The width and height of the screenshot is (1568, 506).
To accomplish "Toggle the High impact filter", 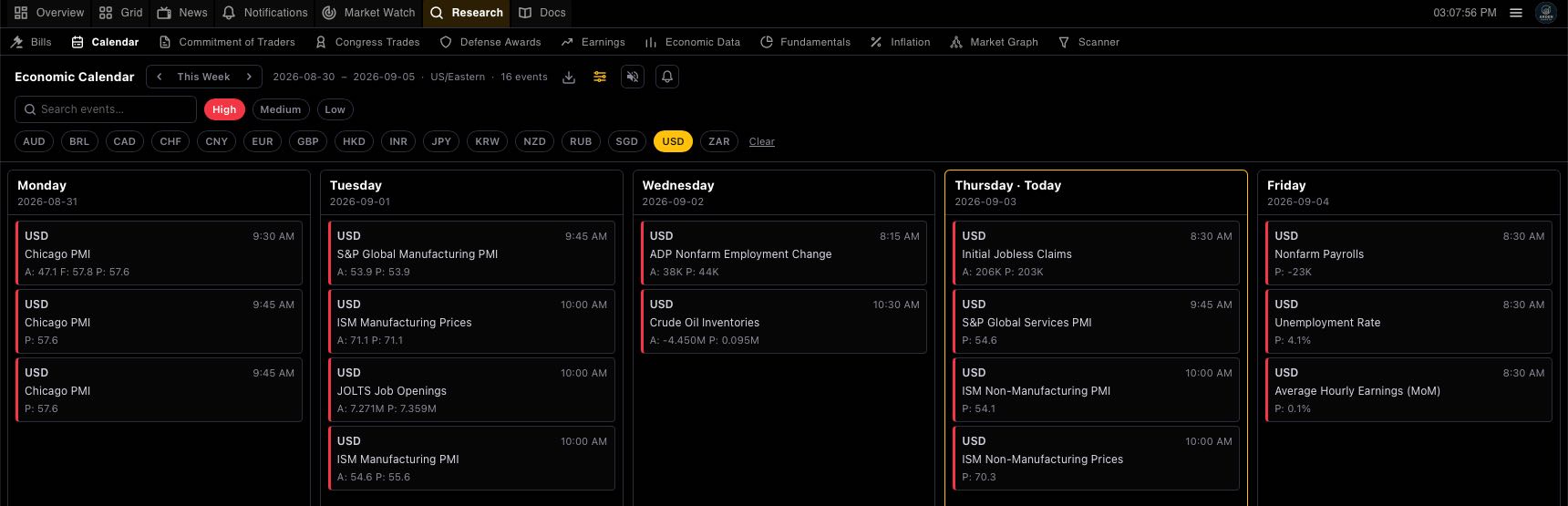I will [224, 109].
